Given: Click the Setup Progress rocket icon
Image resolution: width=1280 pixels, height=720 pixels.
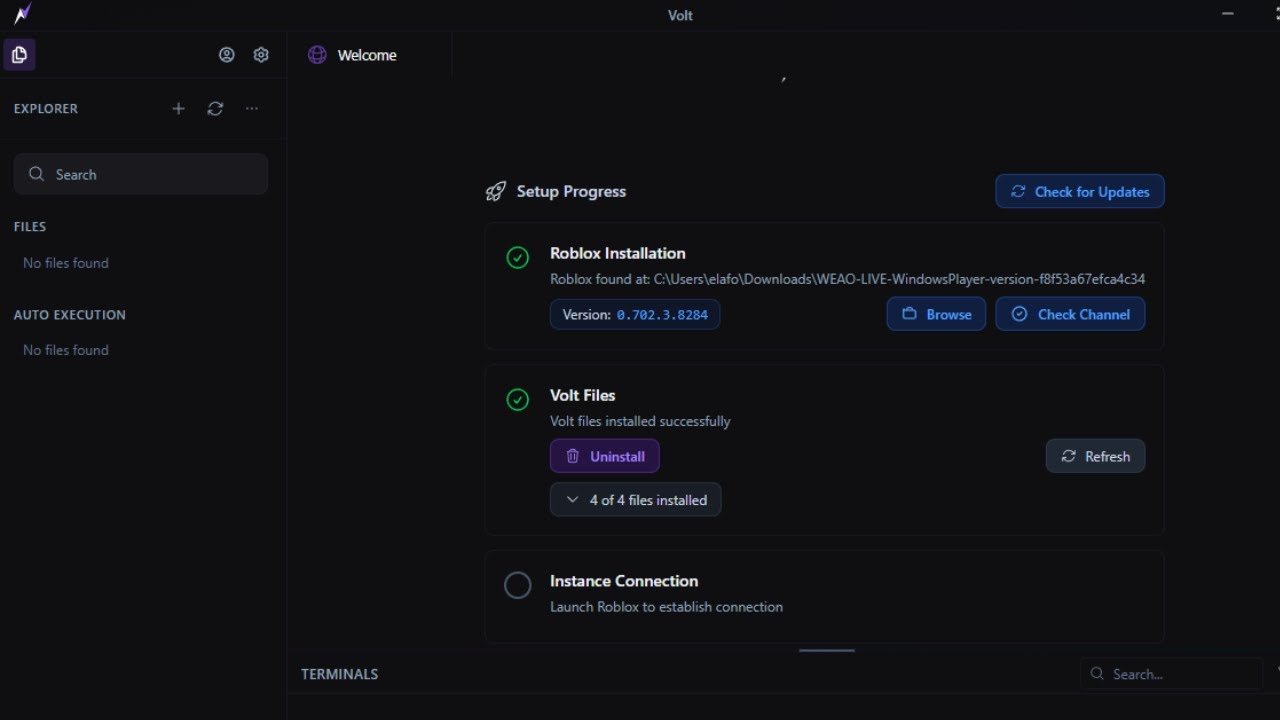Looking at the screenshot, I should [495, 192].
